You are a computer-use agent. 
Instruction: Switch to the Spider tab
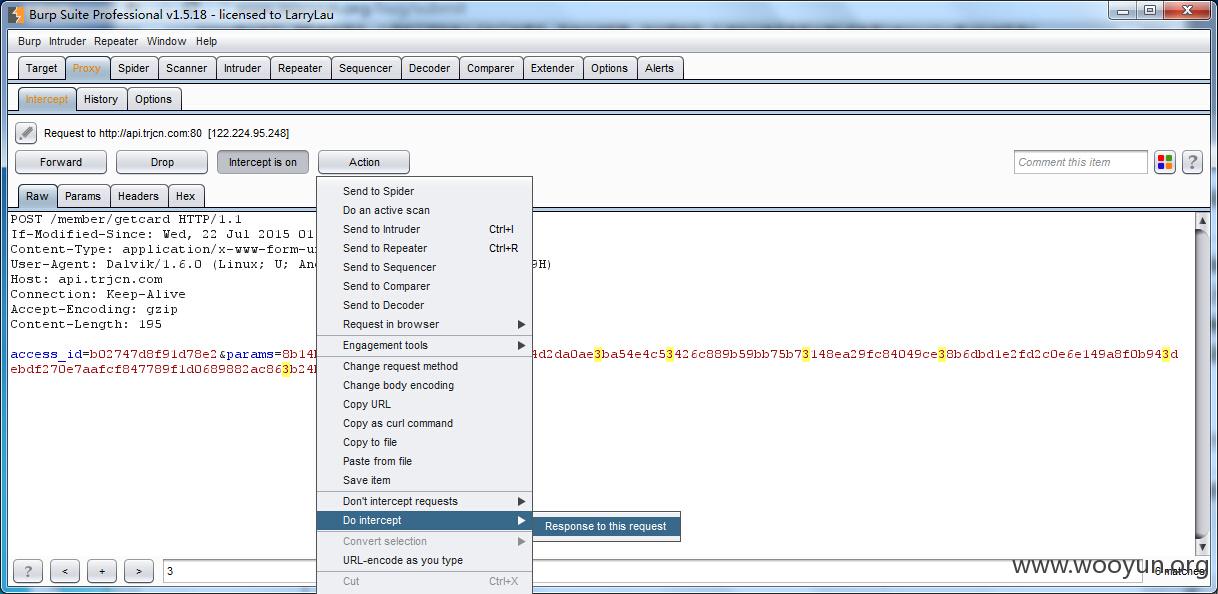[x=134, y=68]
